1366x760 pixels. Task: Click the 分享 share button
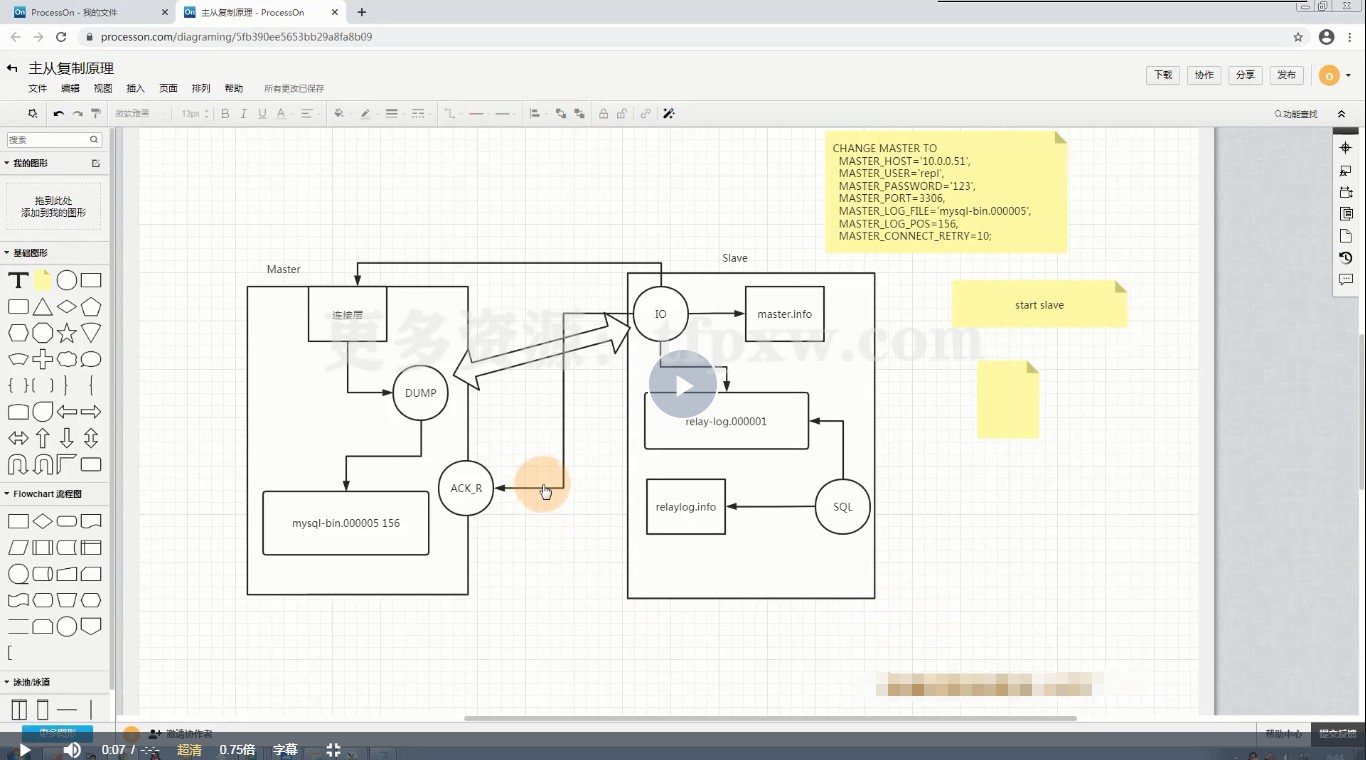(1245, 75)
